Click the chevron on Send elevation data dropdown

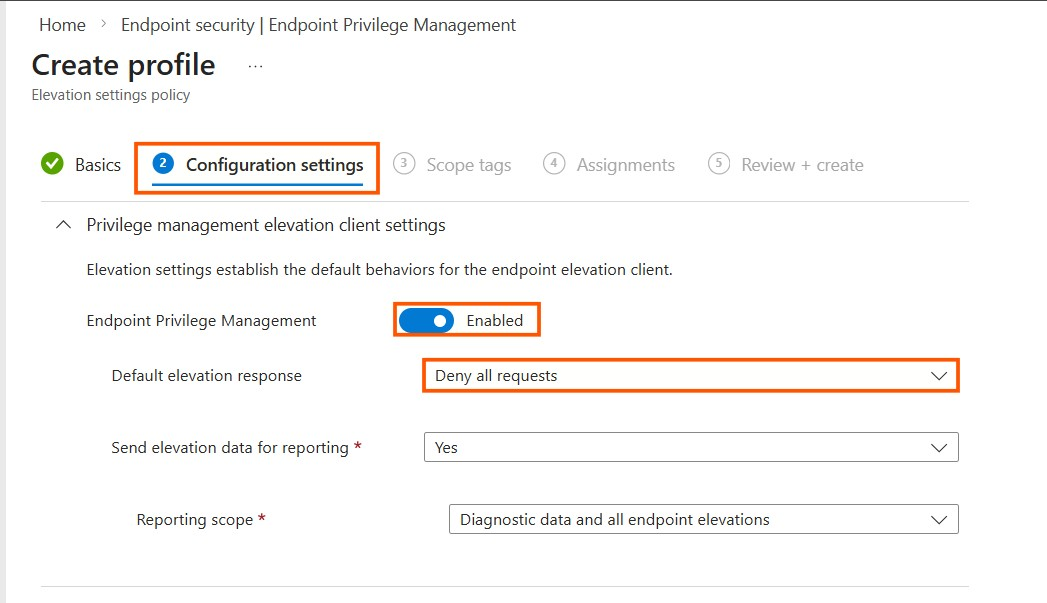[938, 447]
